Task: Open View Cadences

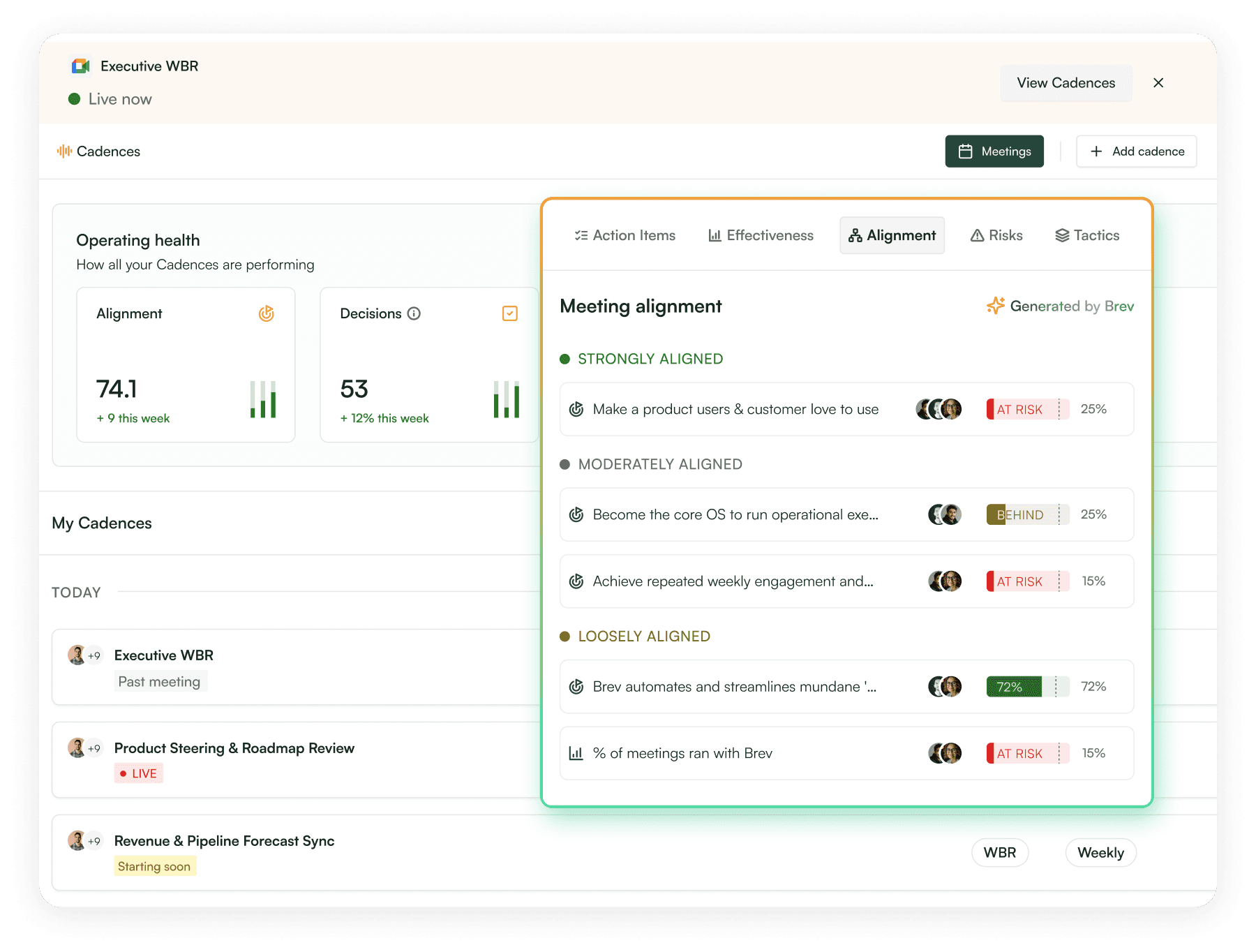Action: point(1066,83)
